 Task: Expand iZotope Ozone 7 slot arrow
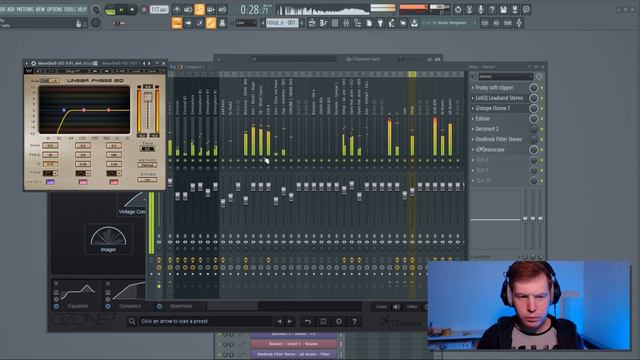pos(473,108)
